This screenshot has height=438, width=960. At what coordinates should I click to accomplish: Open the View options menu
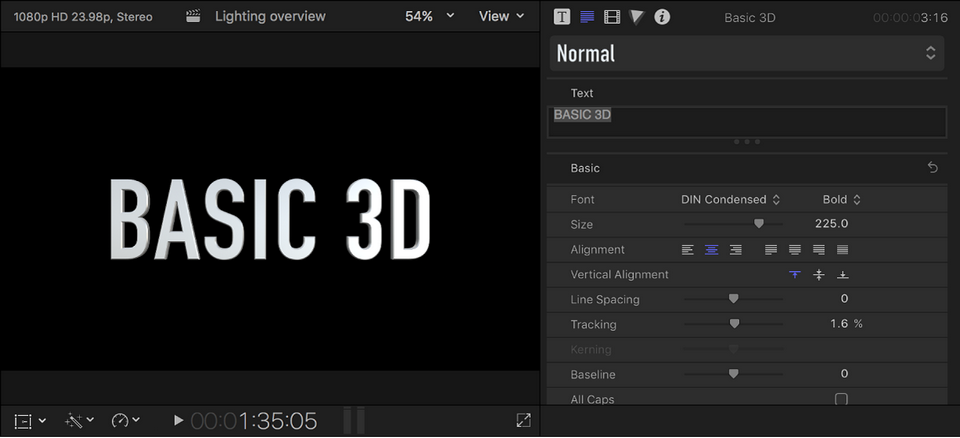[x=501, y=17]
